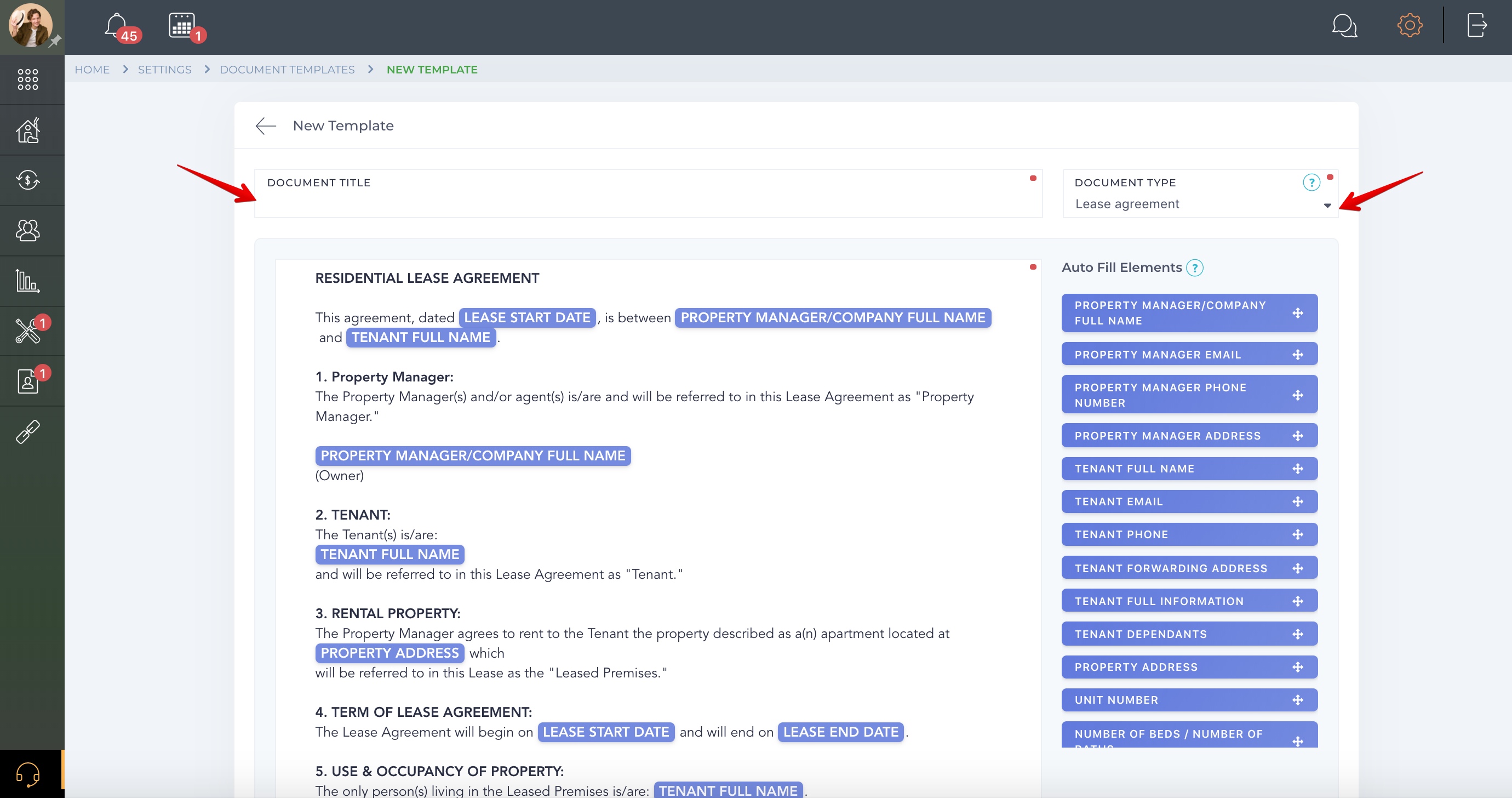Add Number of Beds / Baths element
The width and height of the screenshot is (1512, 798).
coord(1189,734)
